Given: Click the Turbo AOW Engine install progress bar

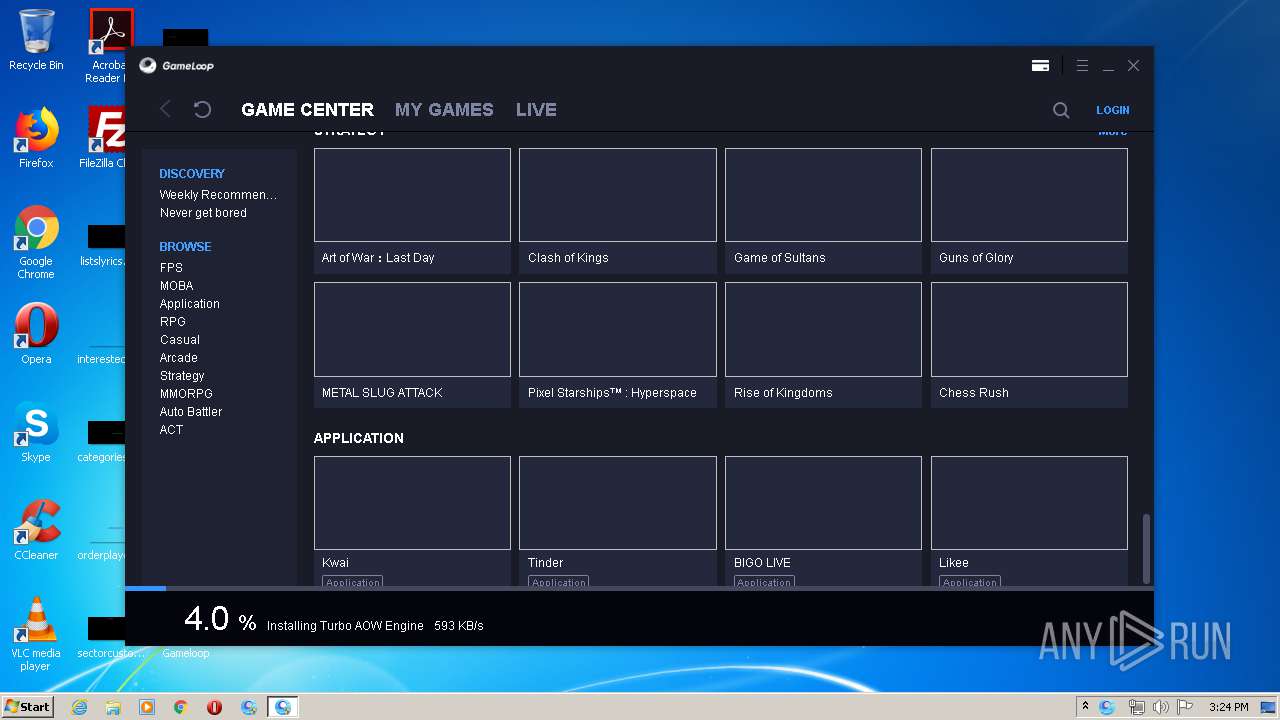Looking at the screenshot, I should click(639, 588).
